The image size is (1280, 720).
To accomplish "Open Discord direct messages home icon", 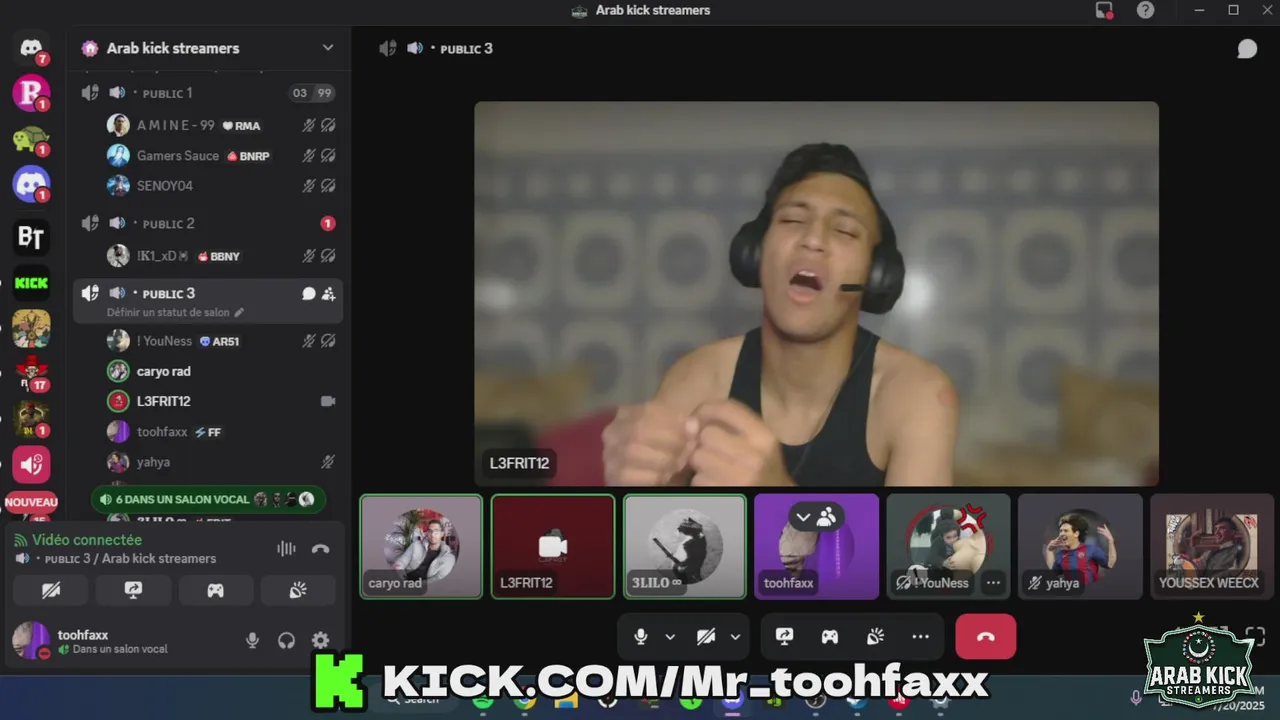I will click(x=31, y=47).
